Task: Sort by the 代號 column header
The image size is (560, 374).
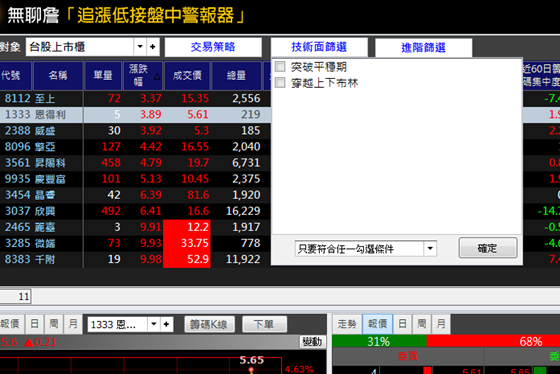Action: [x=14, y=75]
